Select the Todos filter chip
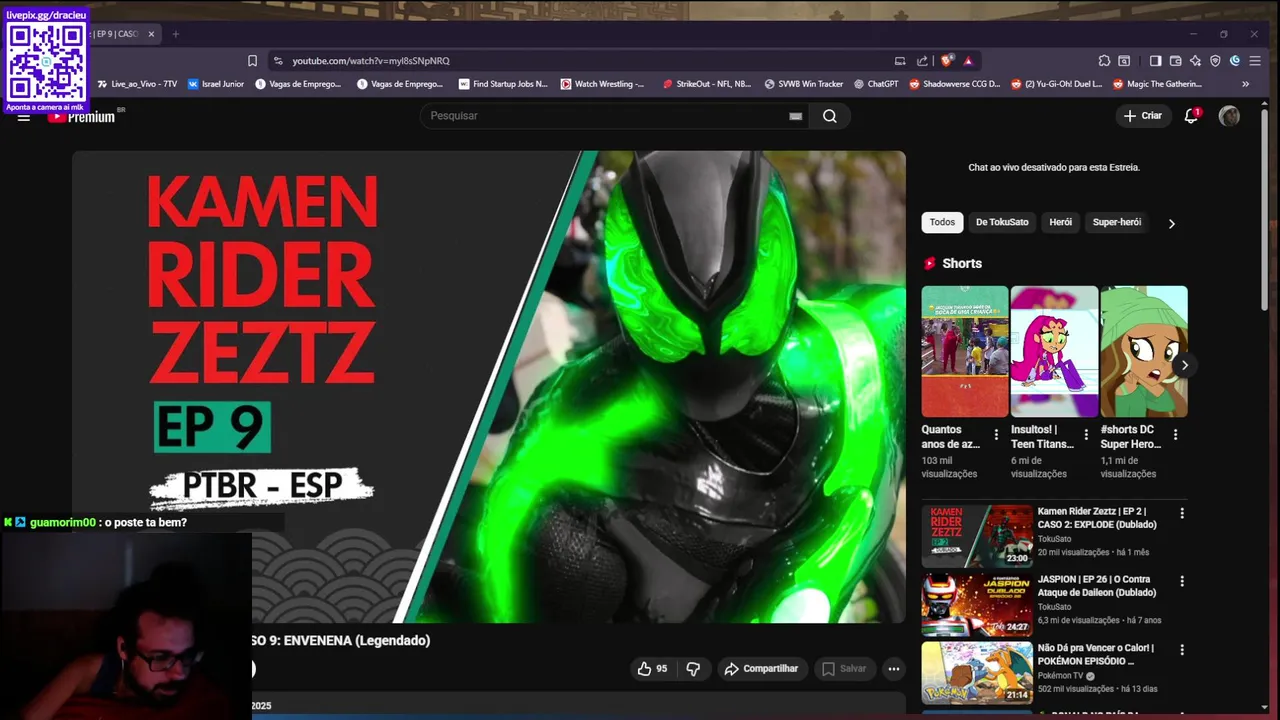 coord(942,222)
